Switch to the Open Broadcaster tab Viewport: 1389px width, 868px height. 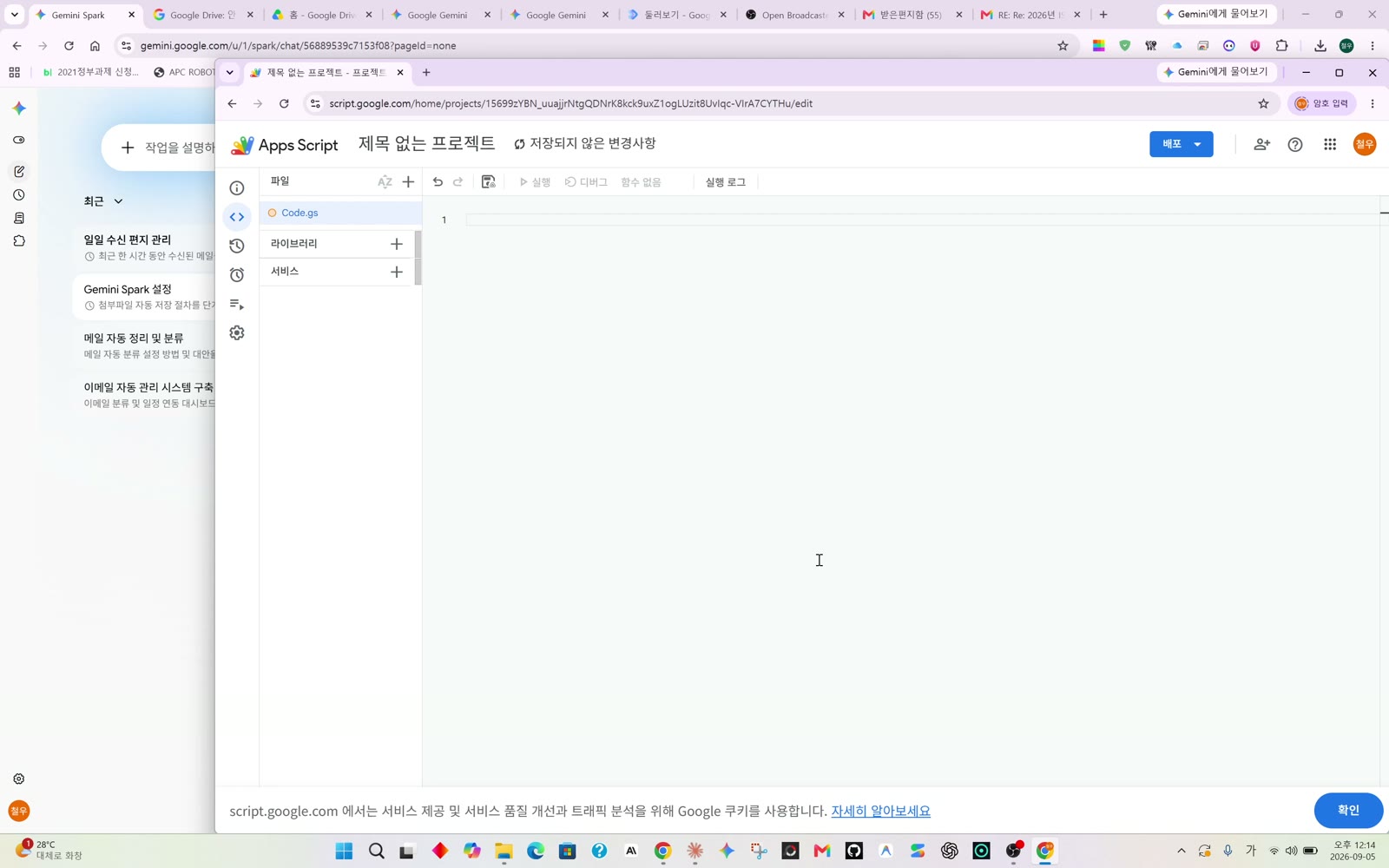[x=794, y=15]
